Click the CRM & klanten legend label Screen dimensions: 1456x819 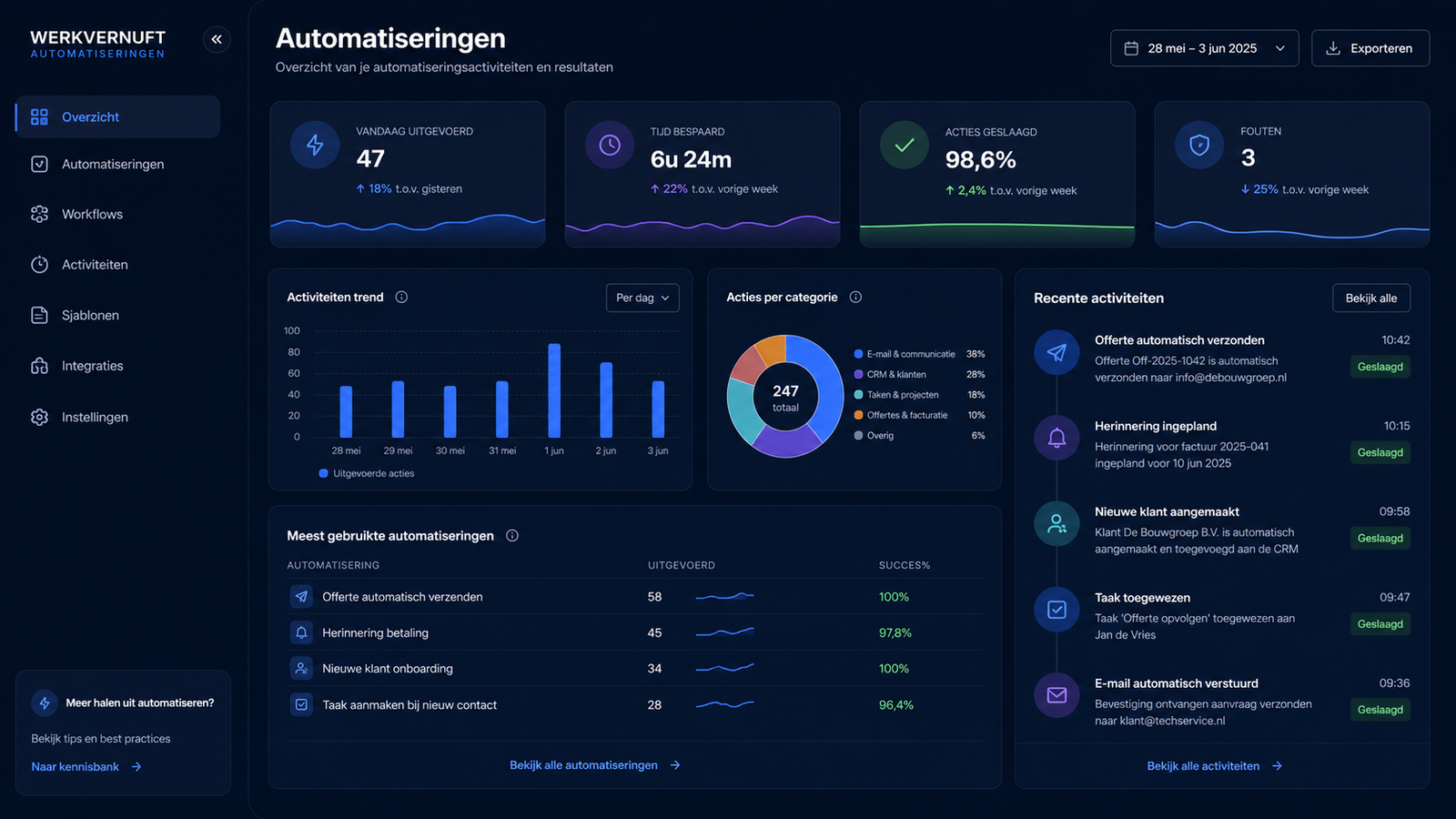click(896, 375)
